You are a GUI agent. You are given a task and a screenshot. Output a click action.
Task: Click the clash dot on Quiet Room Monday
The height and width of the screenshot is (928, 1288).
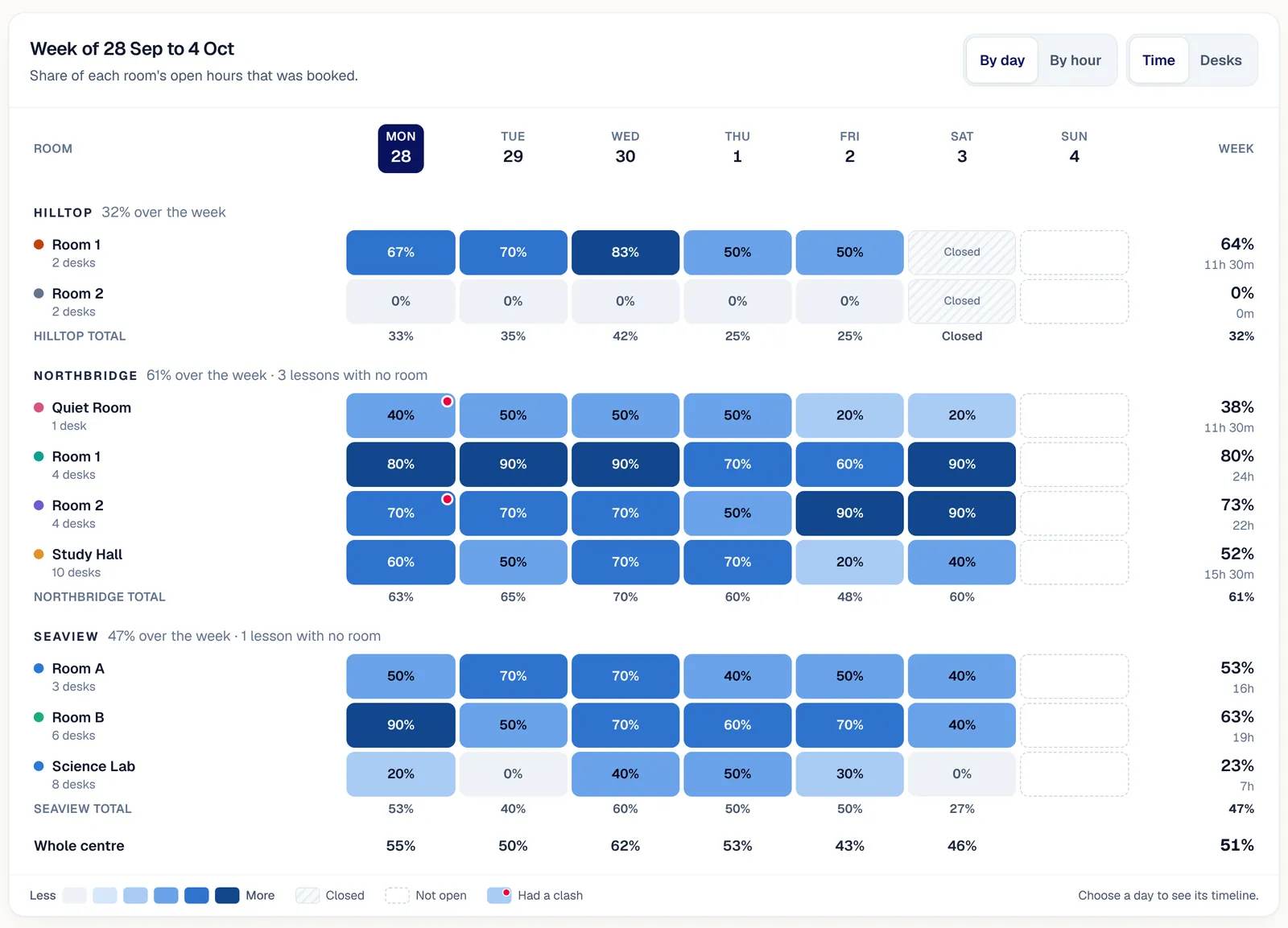447,402
